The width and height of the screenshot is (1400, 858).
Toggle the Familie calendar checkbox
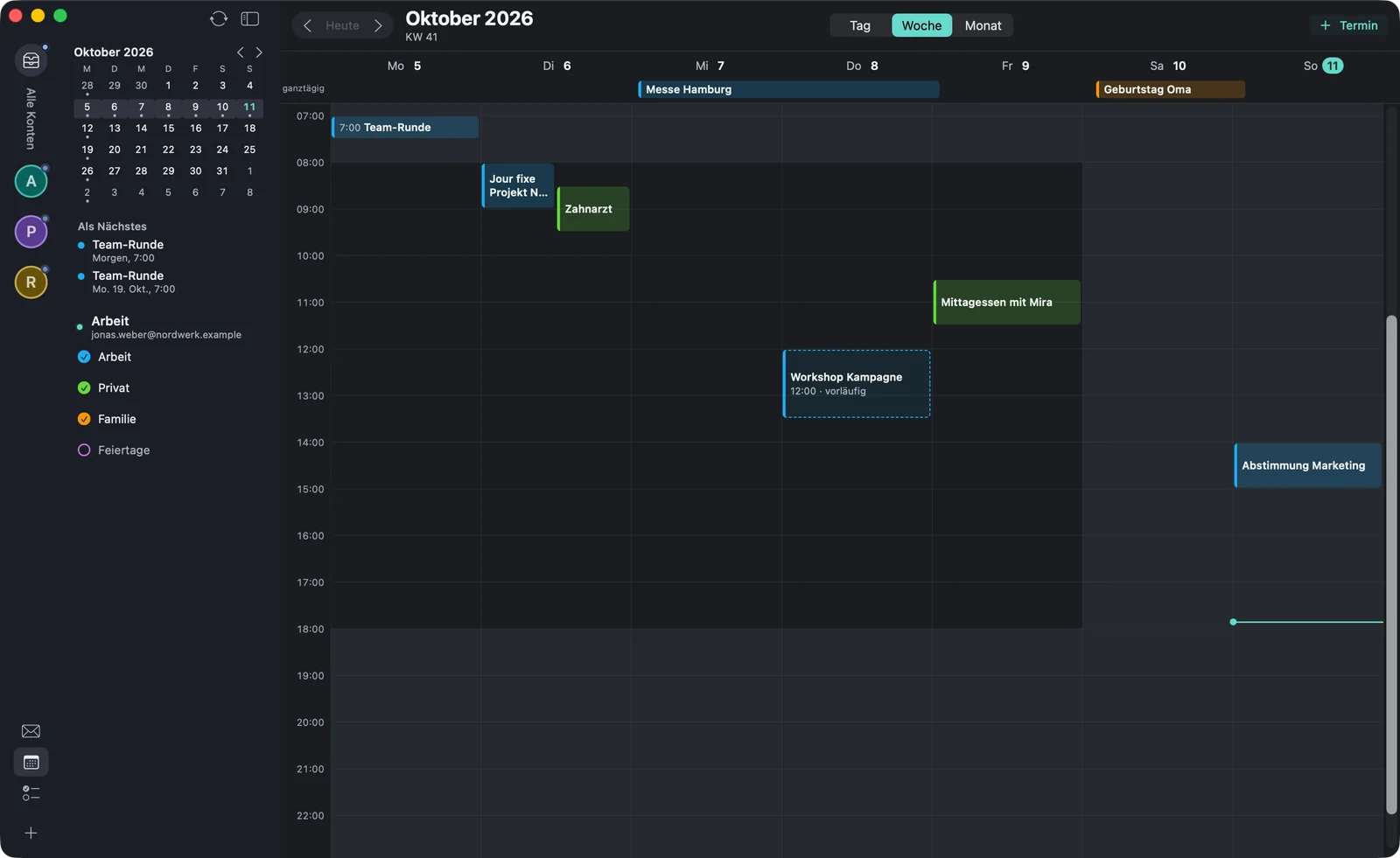click(84, 419)
